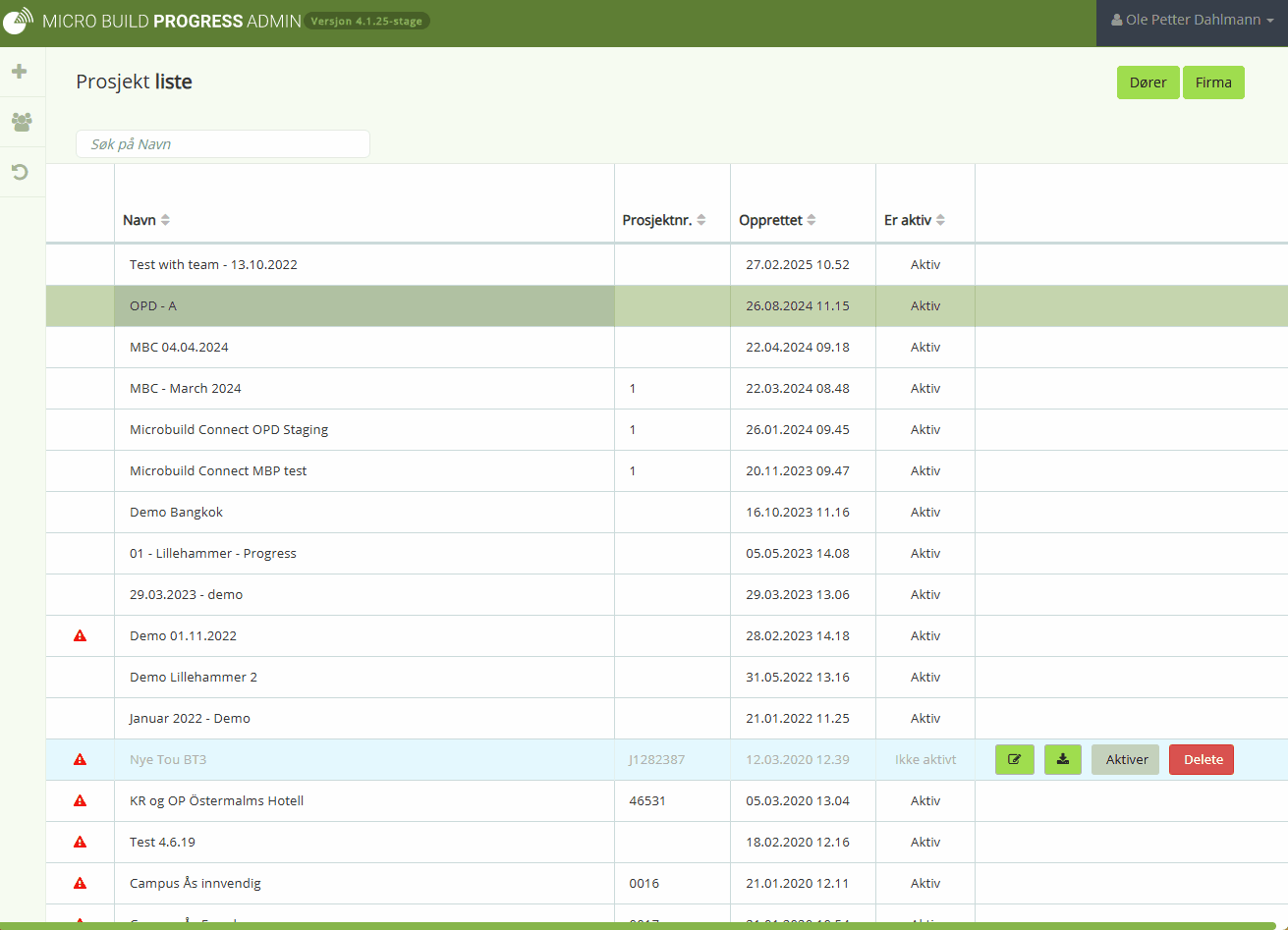
Task: Click the red Delete button
Action: point(1202,759)
